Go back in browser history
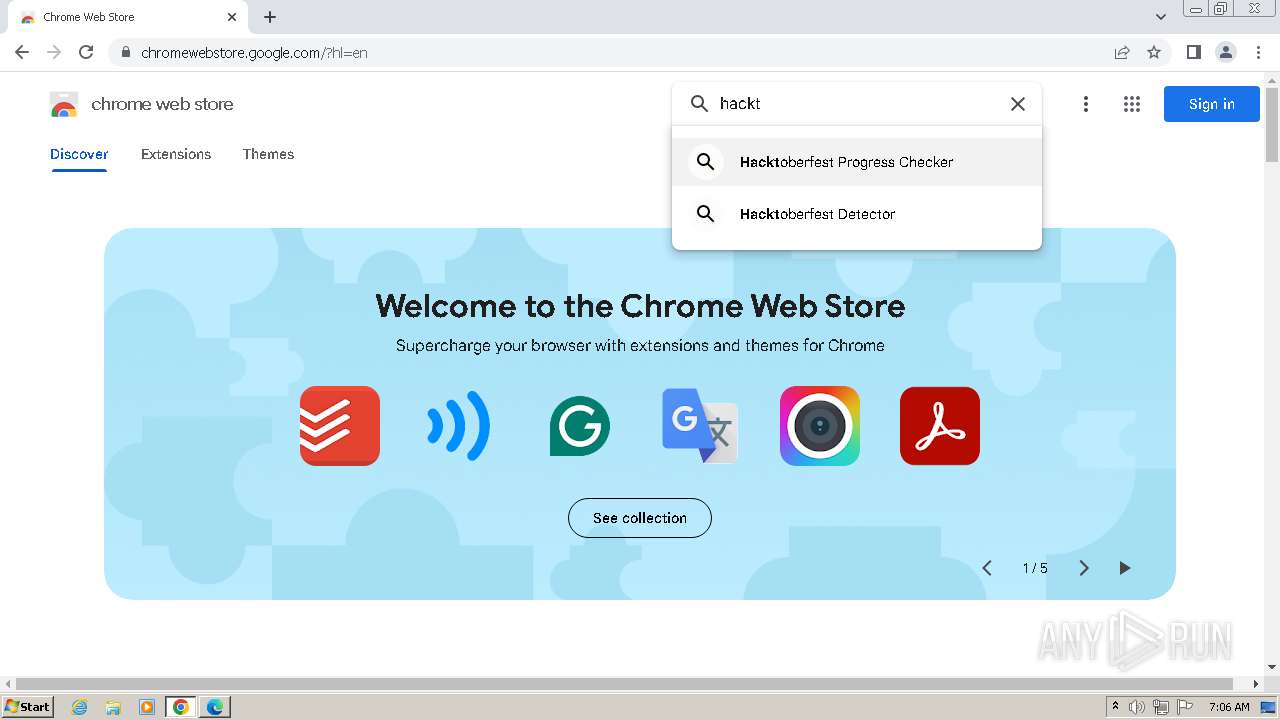This screenshot has width=1280, height=720. pos(22,52)
